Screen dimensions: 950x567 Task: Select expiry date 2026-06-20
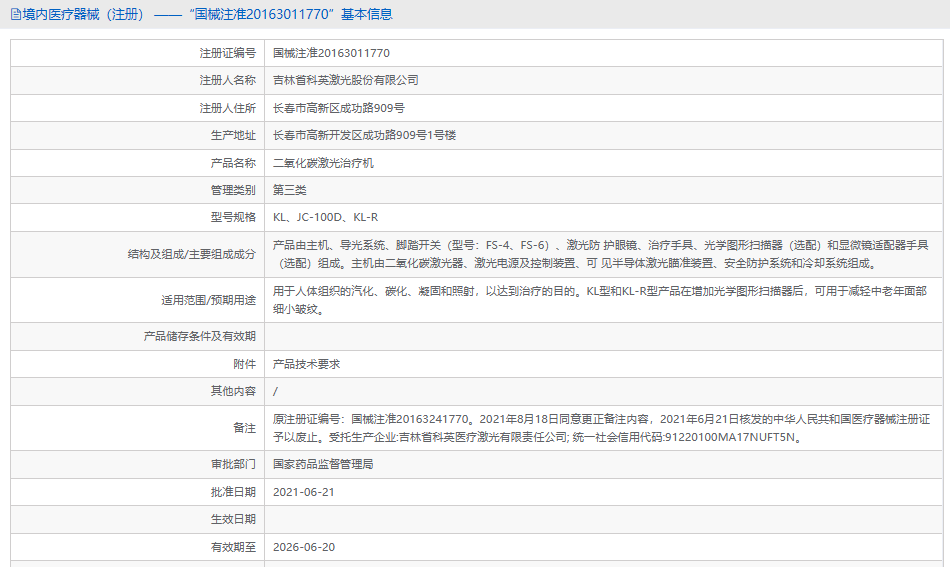coord(304,547)
